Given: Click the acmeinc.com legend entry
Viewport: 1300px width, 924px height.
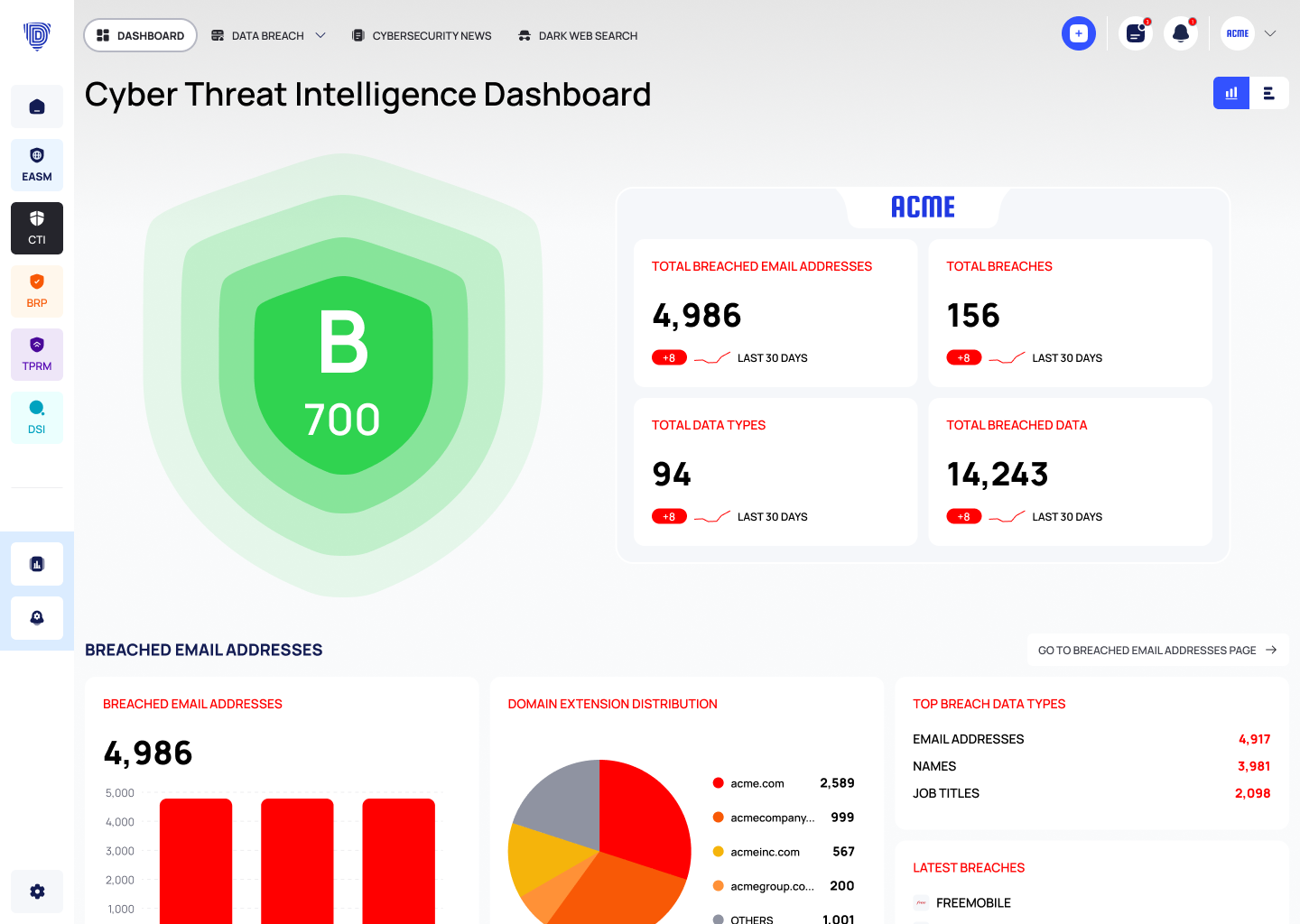Looking at the screenshot, I should [783, 852].
